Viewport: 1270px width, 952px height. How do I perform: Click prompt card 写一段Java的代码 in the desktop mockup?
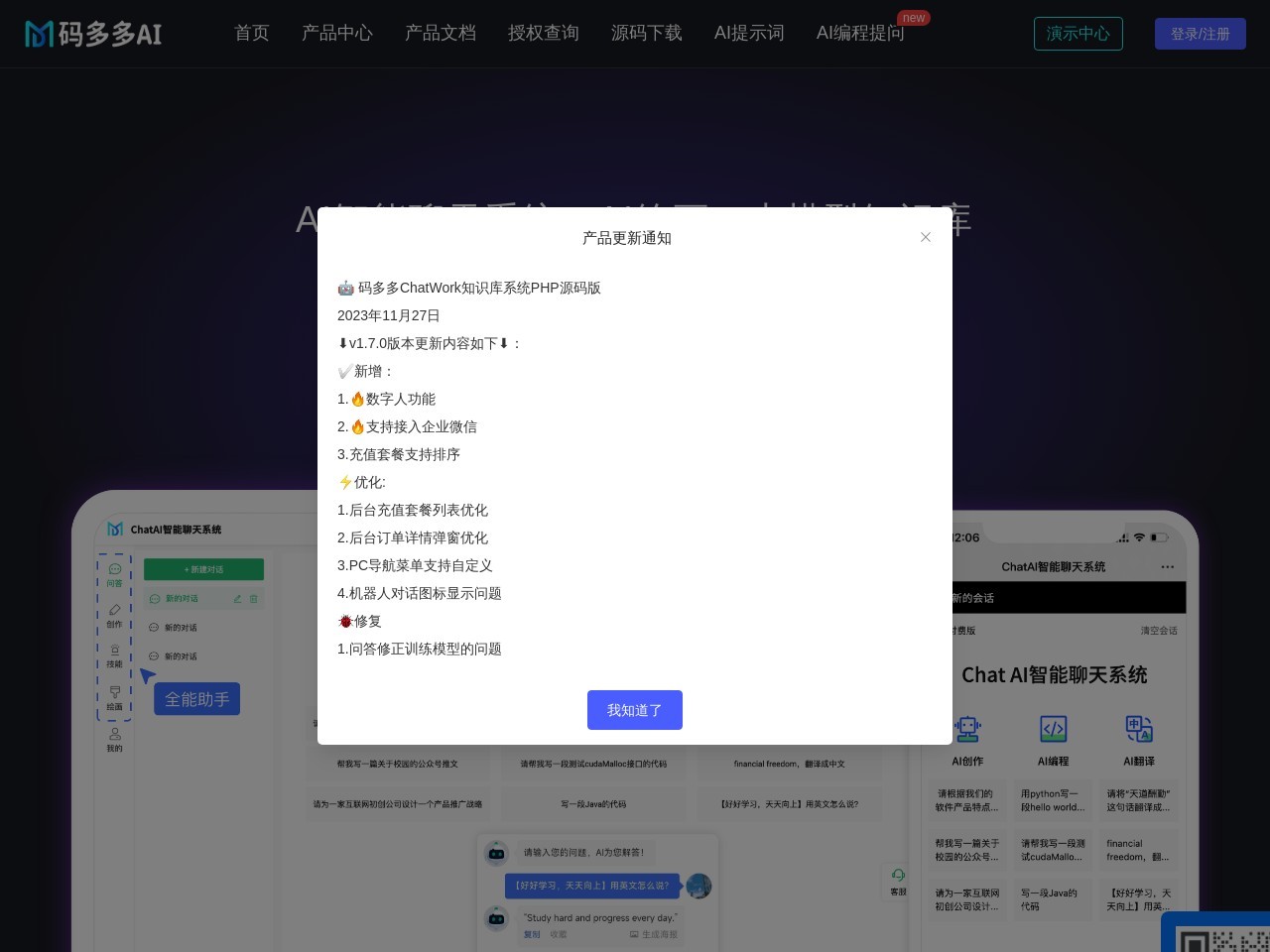click(593, 804)
